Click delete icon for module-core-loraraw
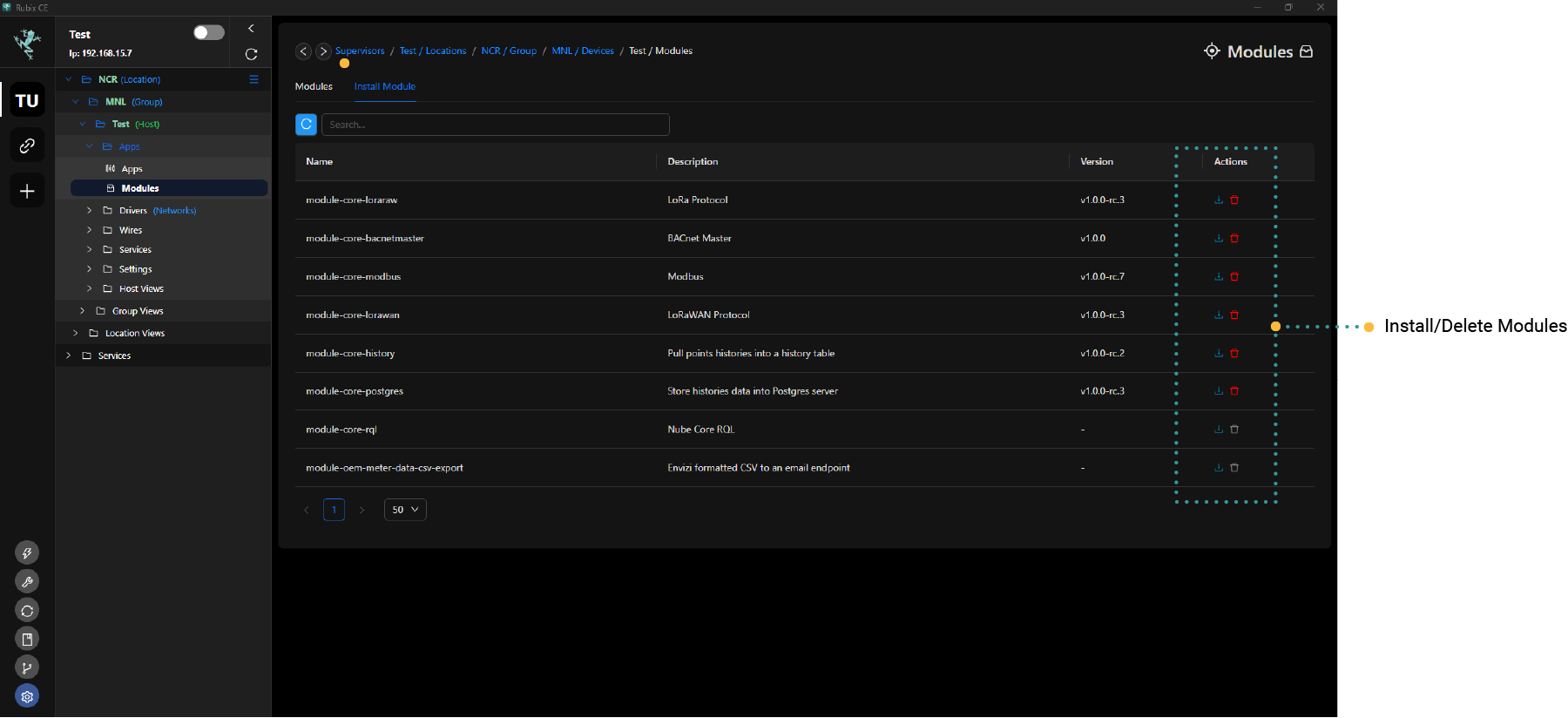This screenshot has width=1568, height=718. 1234,200
